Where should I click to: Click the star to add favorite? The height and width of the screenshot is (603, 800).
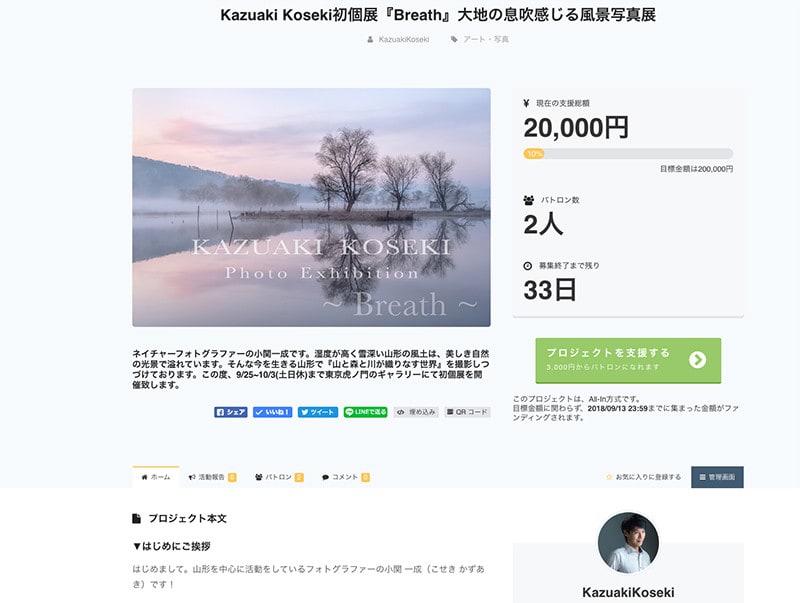point(609,477)
